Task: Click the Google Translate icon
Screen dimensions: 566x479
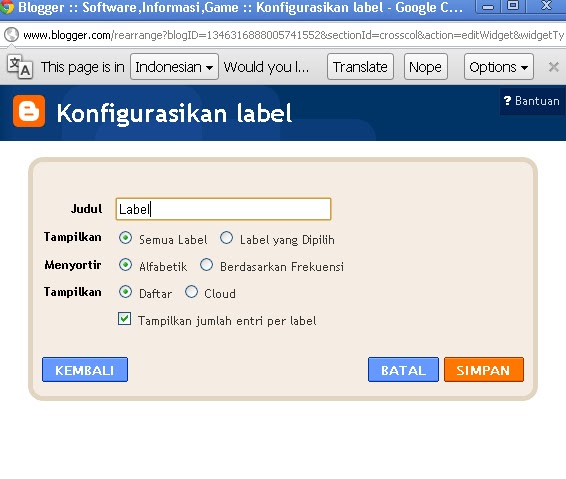Action: [20, 66]
